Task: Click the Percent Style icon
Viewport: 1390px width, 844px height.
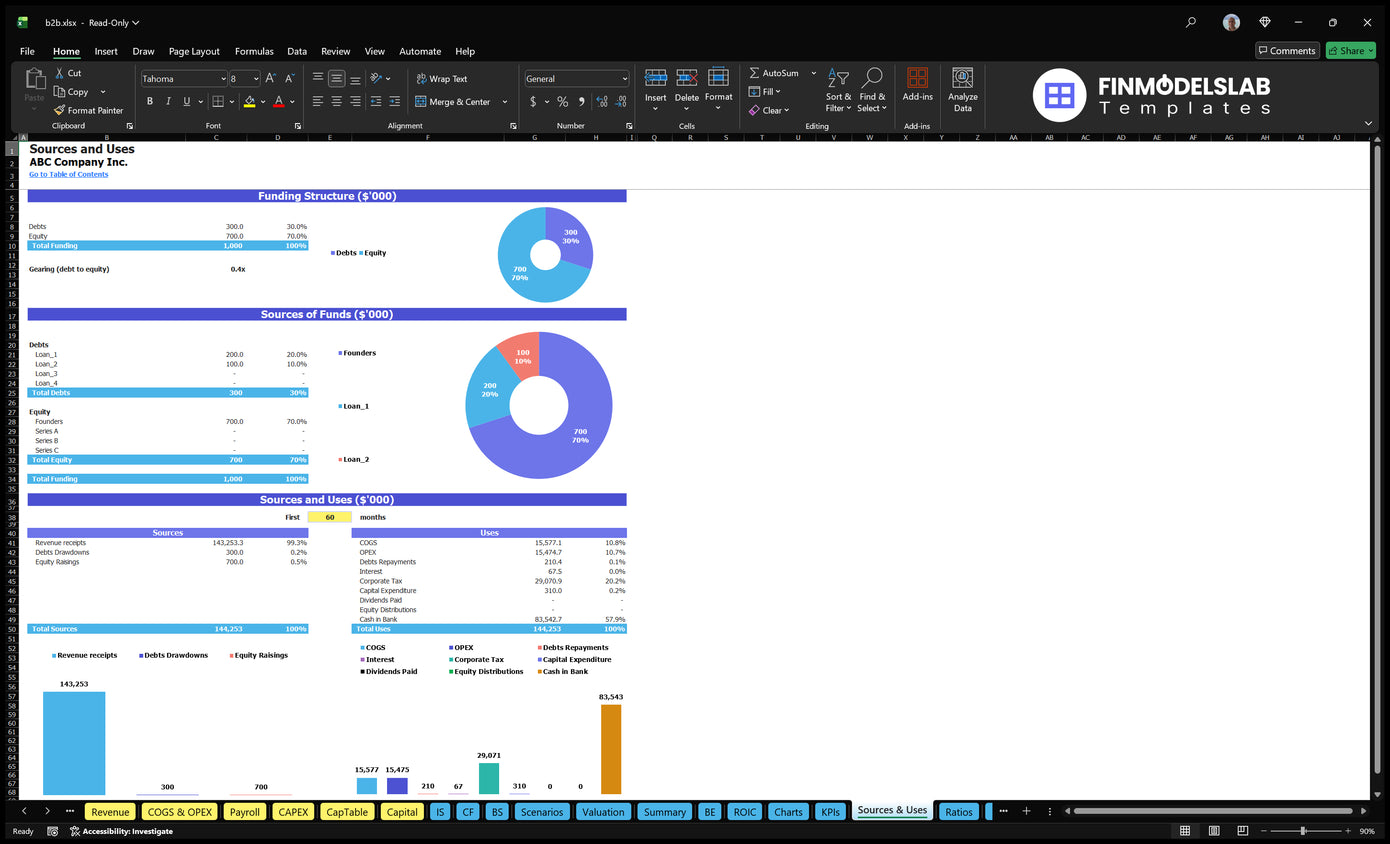Action: 563,102
